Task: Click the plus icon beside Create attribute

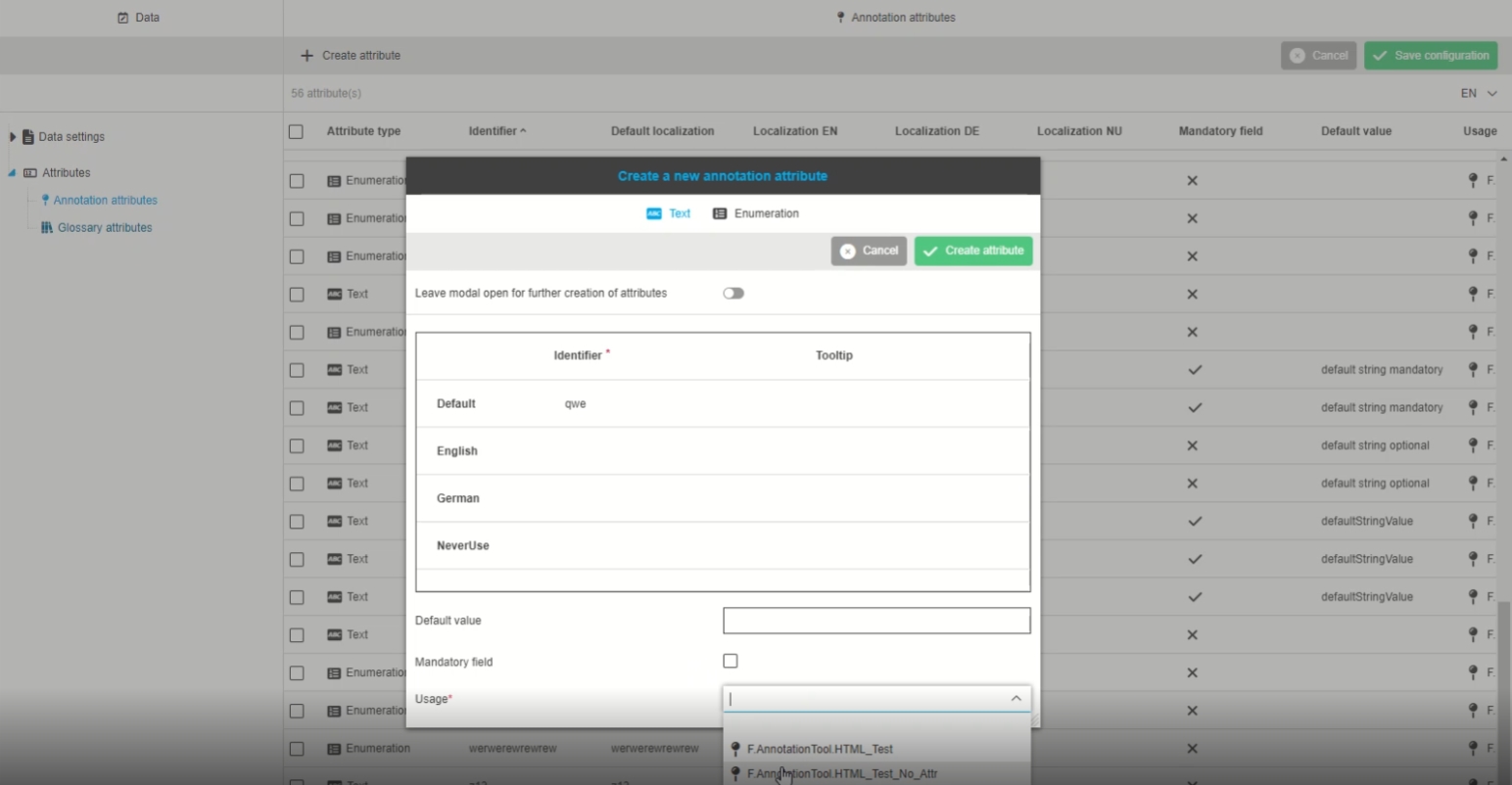Action: tap(307, 56)
